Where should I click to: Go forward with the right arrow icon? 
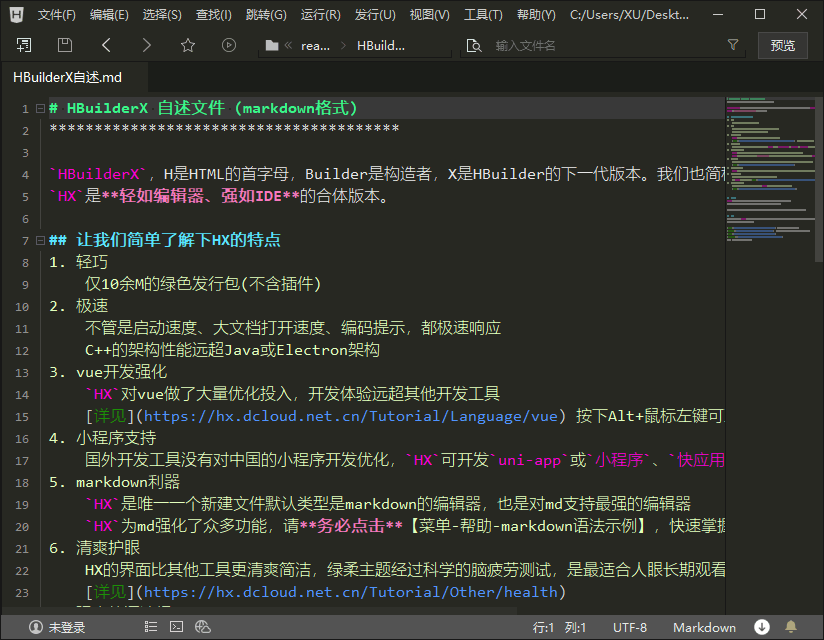click(147, 45)
